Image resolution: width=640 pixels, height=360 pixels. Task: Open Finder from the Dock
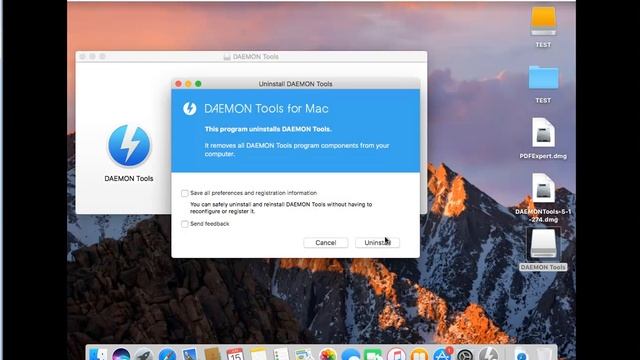tap(98, 354)
